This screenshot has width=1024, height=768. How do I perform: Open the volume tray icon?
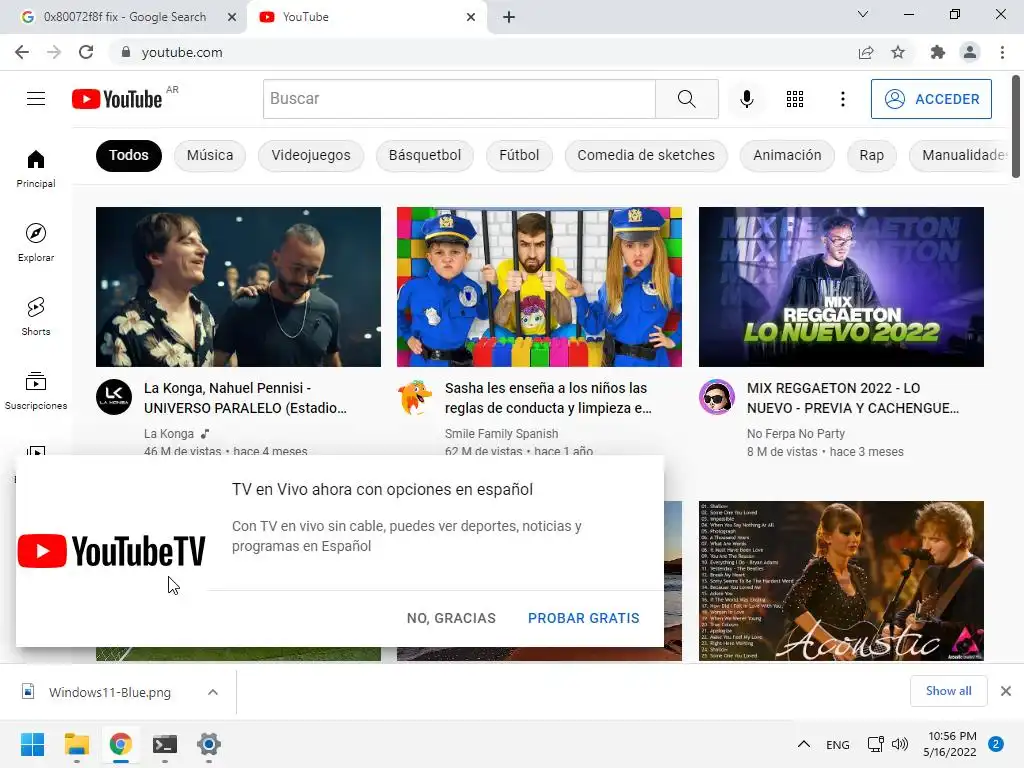pyautogui.click(x=900, y=744)
